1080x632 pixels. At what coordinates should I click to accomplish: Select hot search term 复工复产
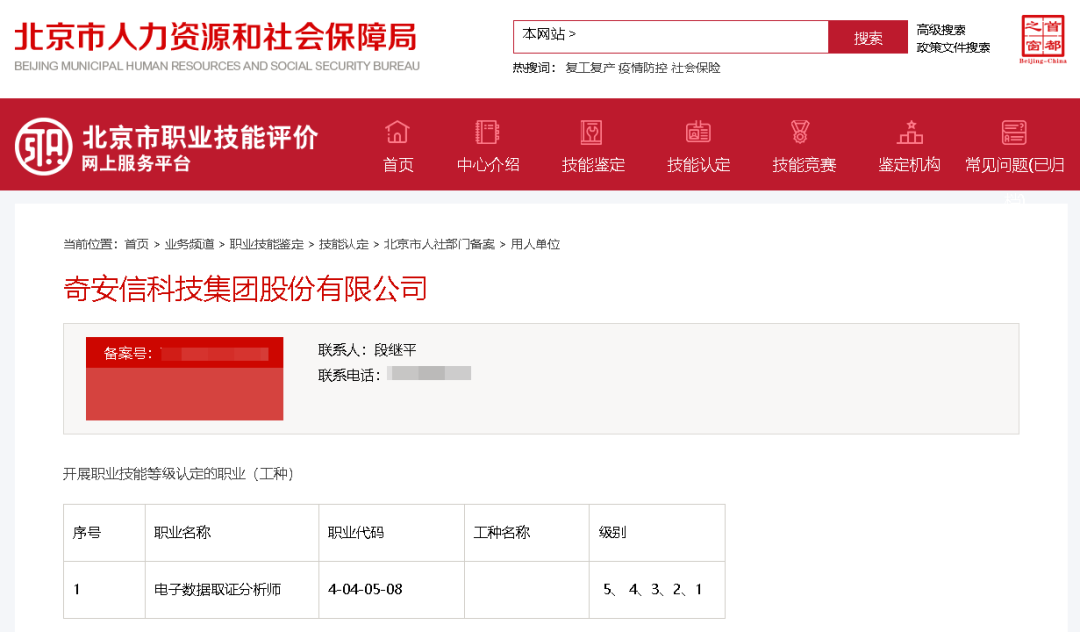[x=589, y=68]
